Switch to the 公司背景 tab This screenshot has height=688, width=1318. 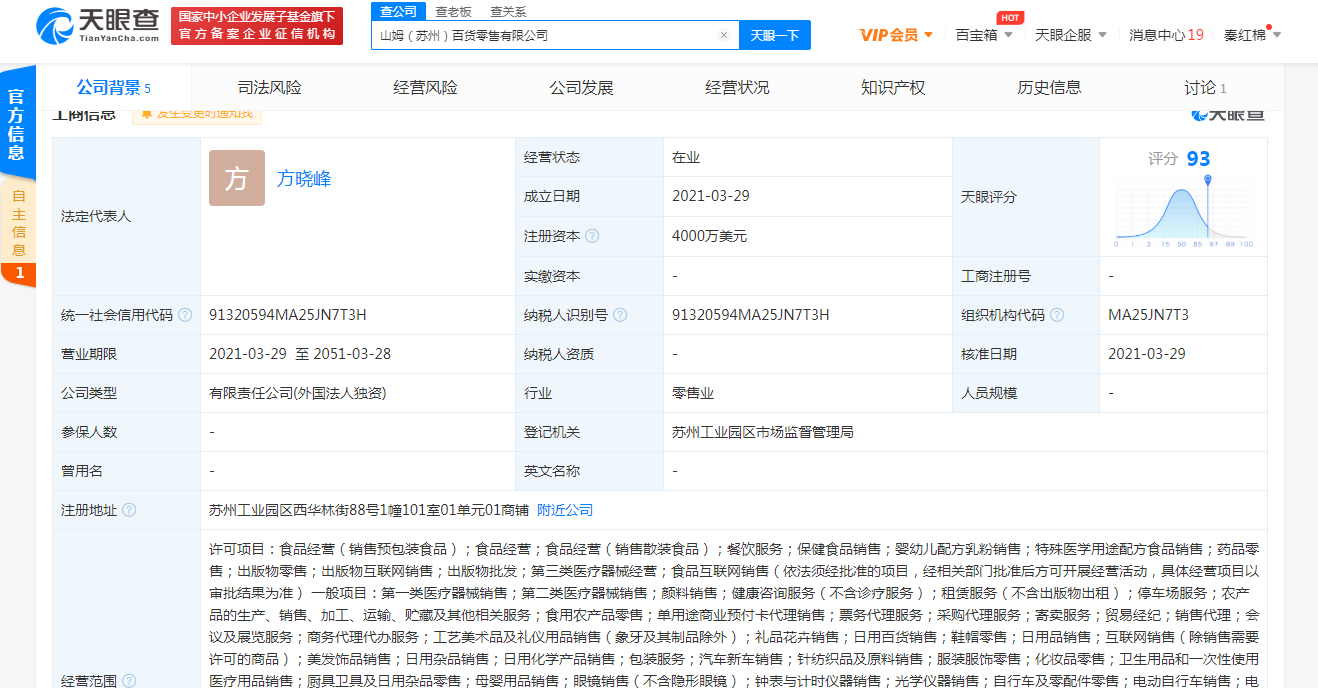(113, 87)
